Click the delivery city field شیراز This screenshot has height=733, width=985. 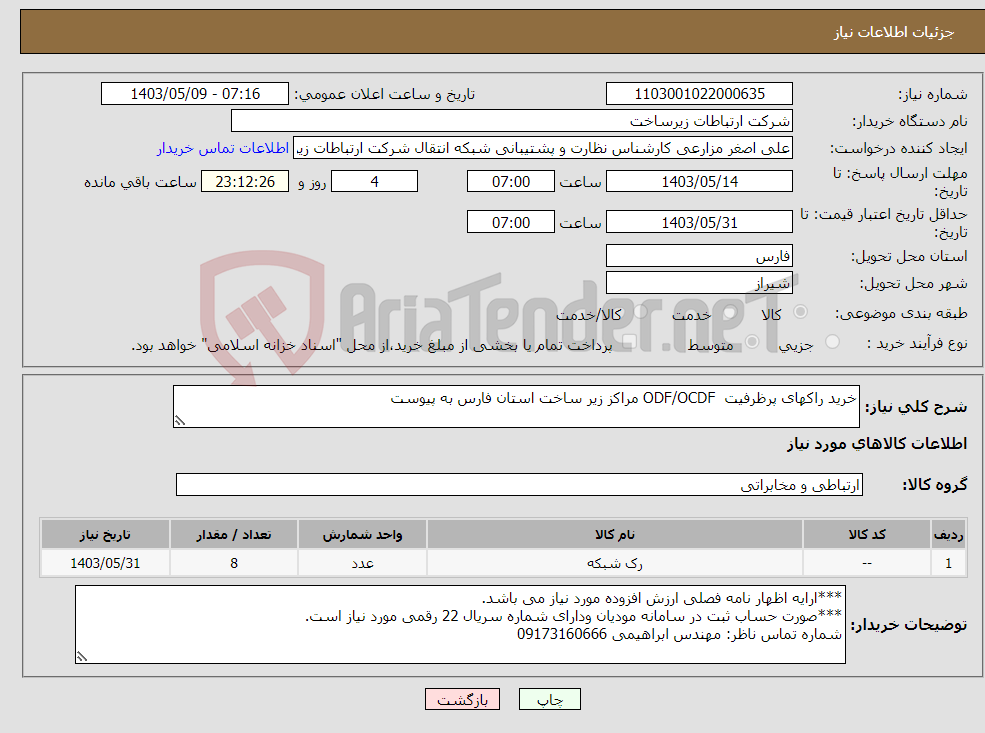pyautogui.click(x=699, y=283)
